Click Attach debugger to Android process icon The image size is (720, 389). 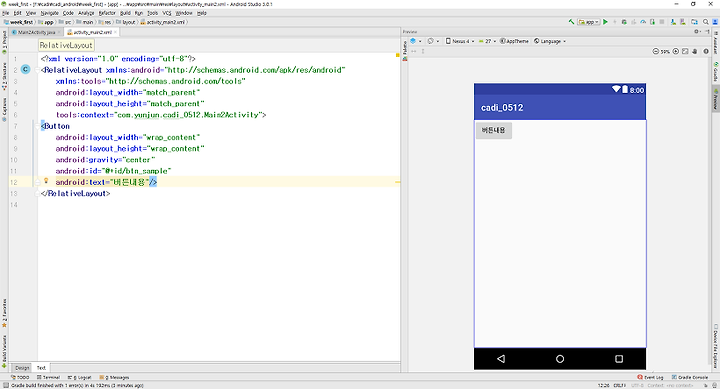click(x=652, y=22)
